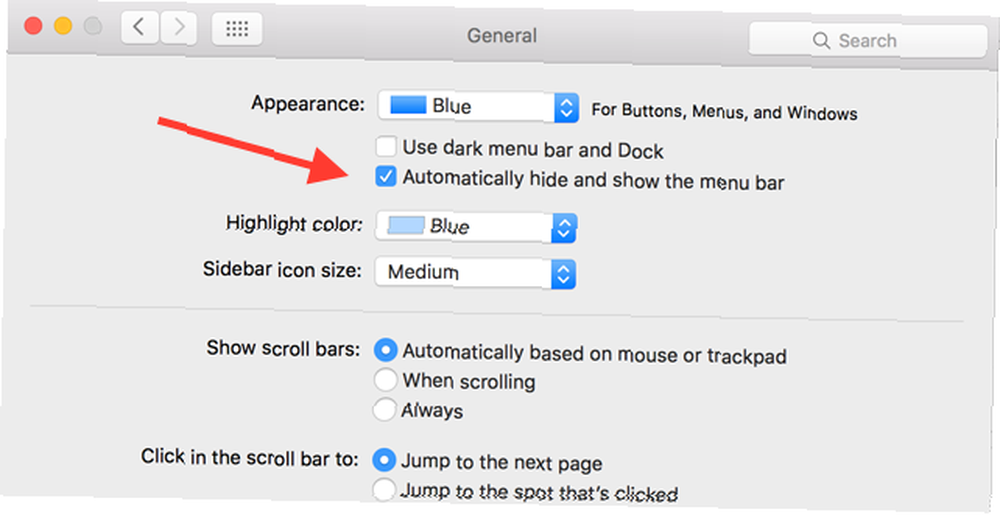The image size is (1000, 515).
Task: Click the magnifying glass search icon
Action: click(x=821, y=41)
